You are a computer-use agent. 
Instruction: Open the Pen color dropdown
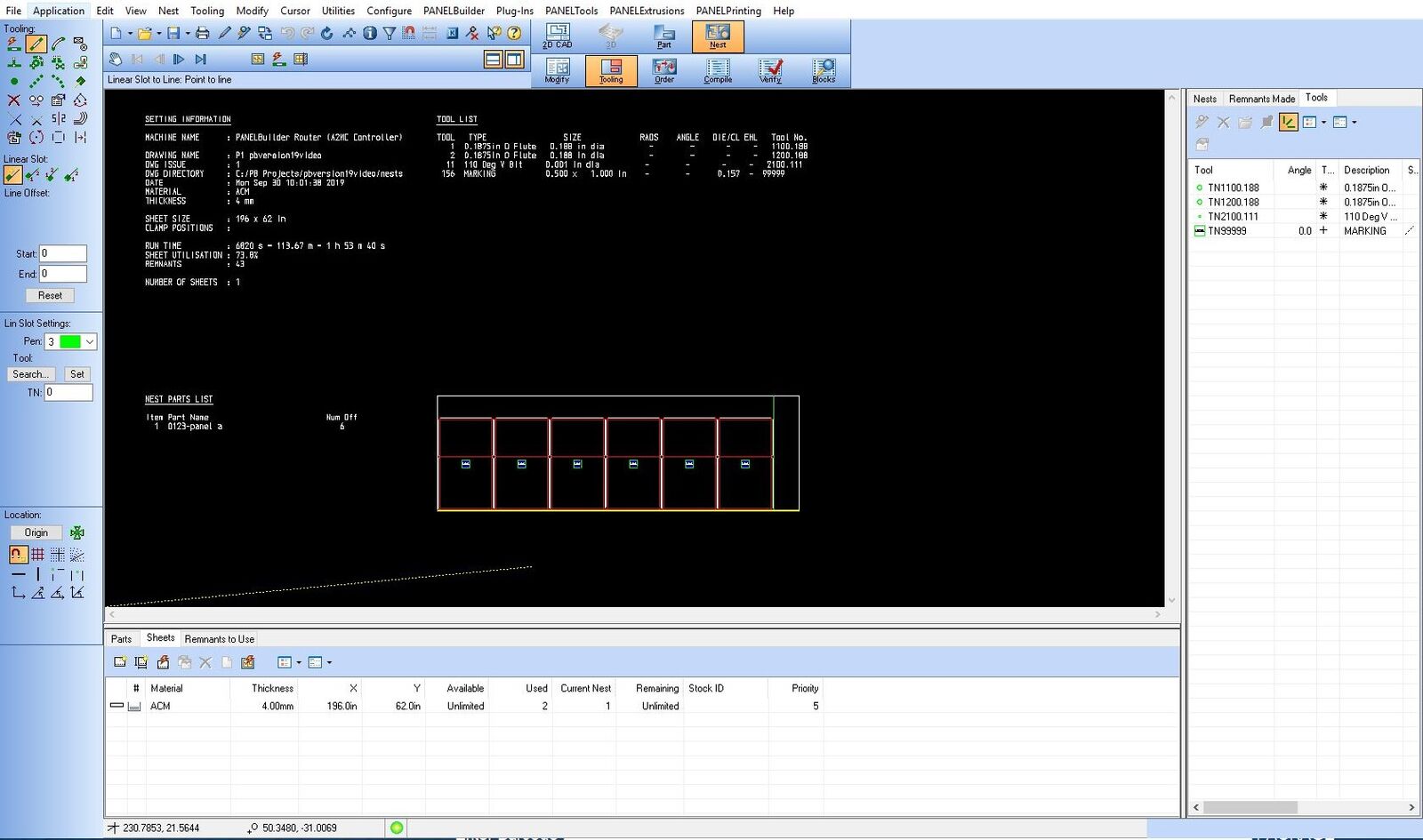pyautogui.click(x=89, y=342)
